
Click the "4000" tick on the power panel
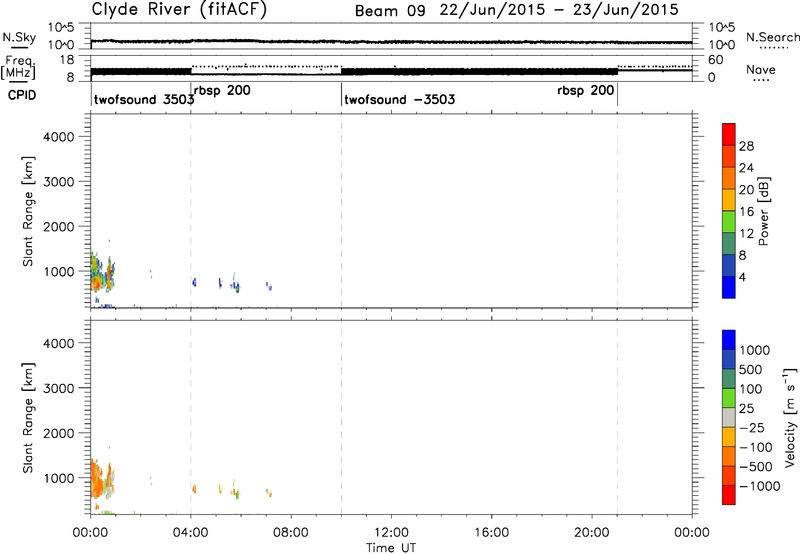59,137
